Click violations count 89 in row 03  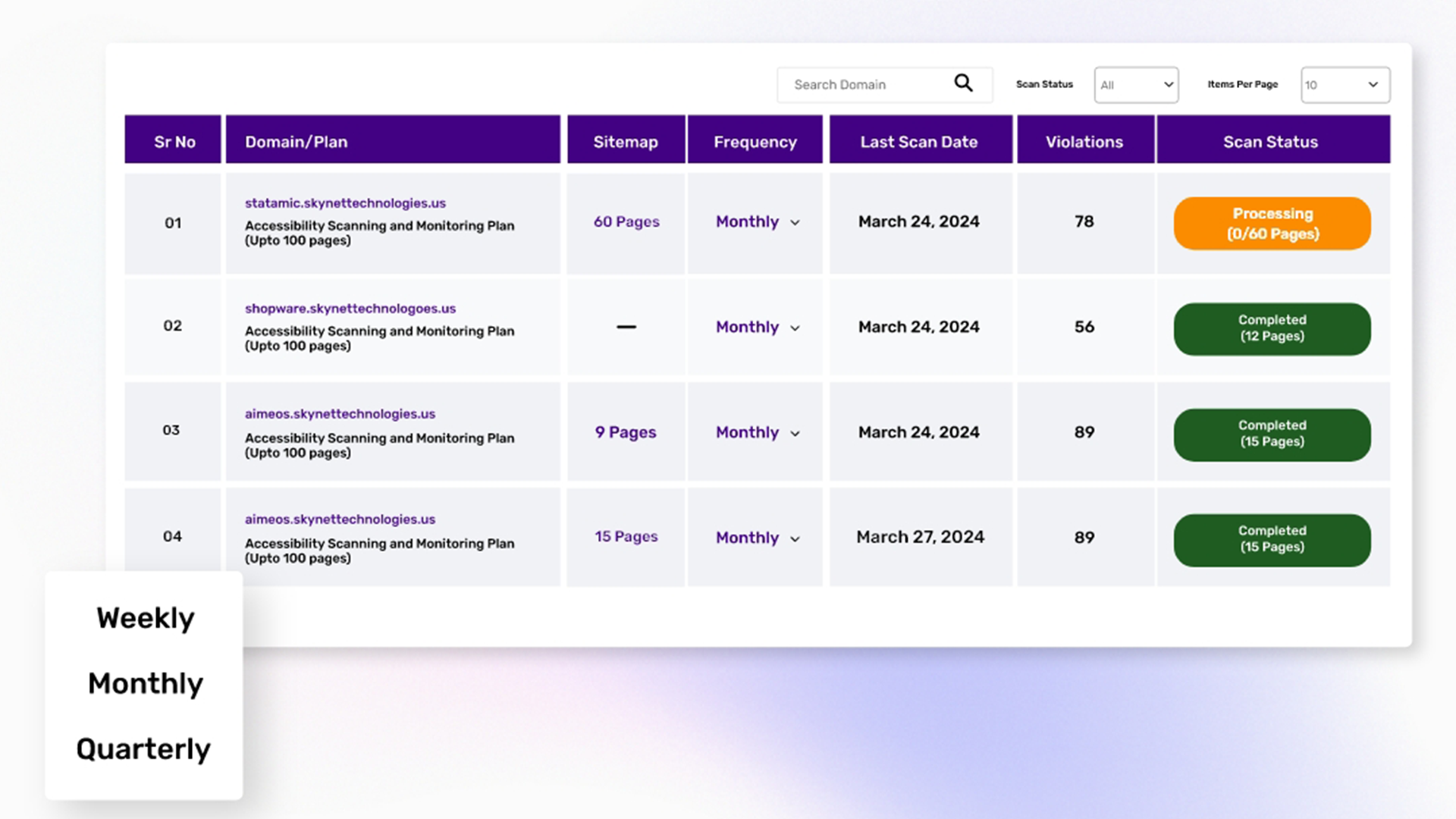[1084, 432]
